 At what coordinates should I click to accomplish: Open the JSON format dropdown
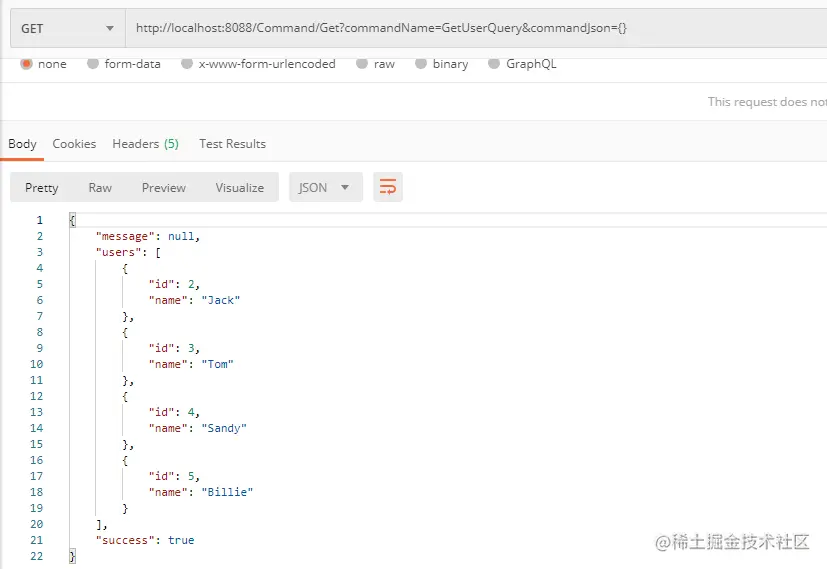click(325, 187)
